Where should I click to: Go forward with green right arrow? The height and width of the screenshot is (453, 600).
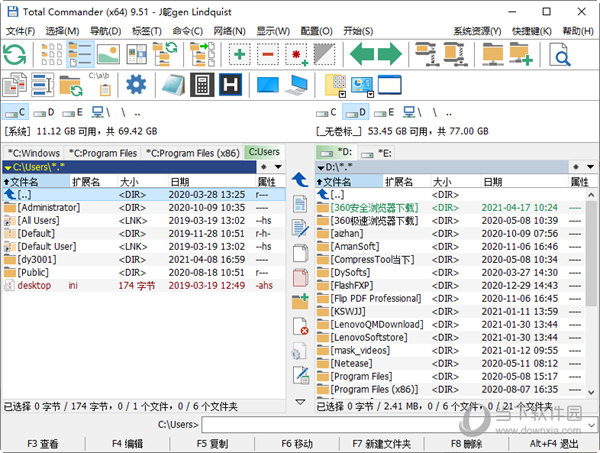click(x=390, y=54)
